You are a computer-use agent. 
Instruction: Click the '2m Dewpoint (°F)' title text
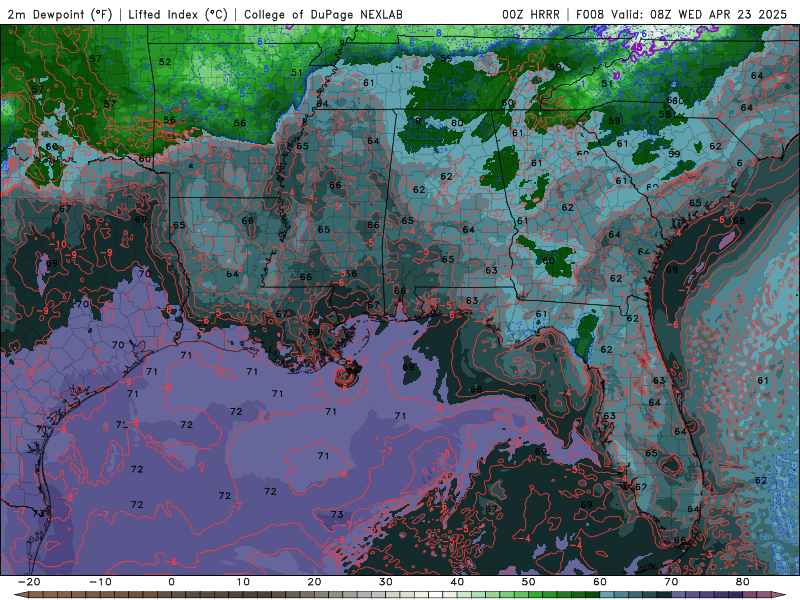59,14
